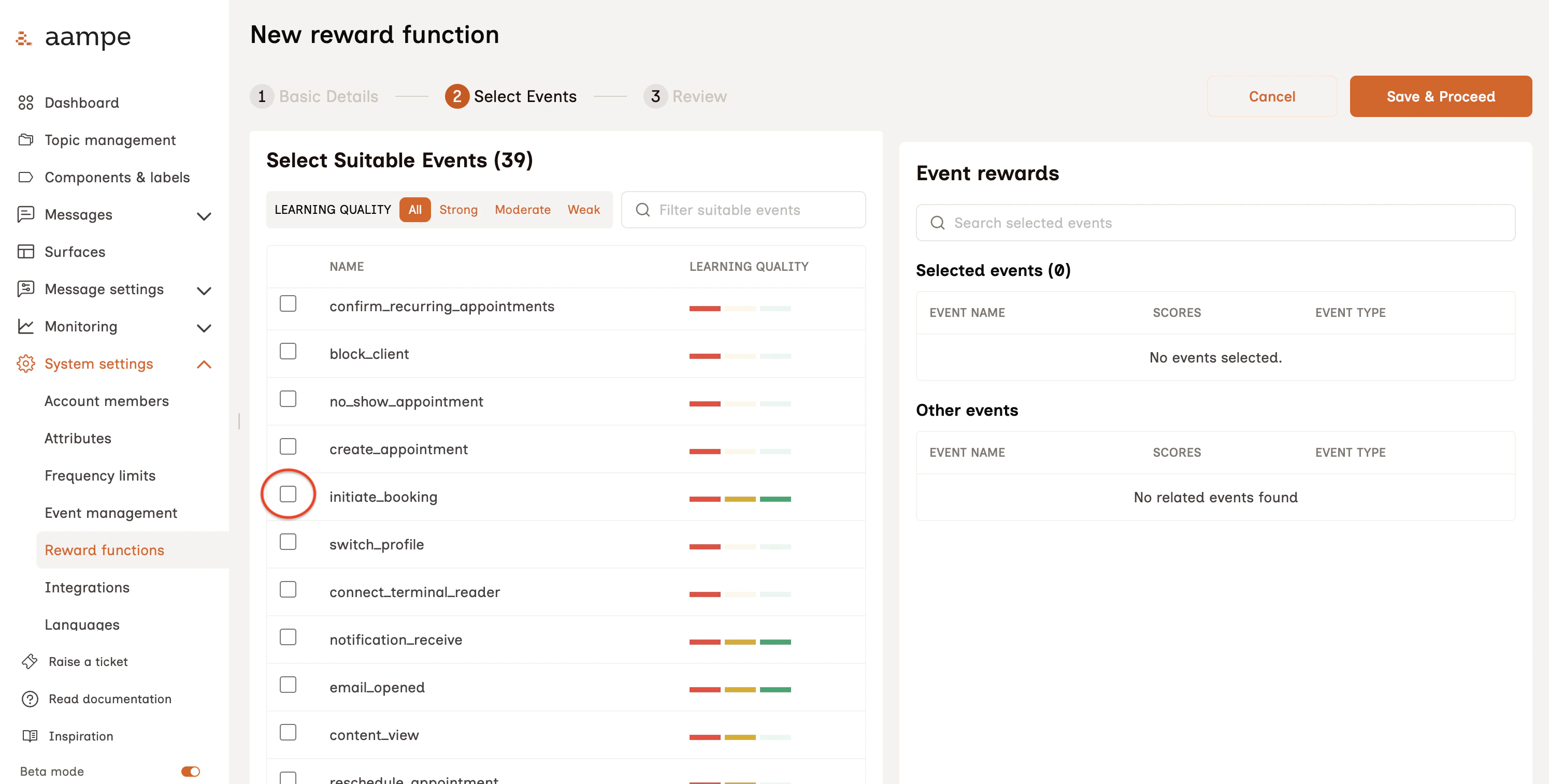Check the initiate_booking event checkbox

(x=288, y=493)
